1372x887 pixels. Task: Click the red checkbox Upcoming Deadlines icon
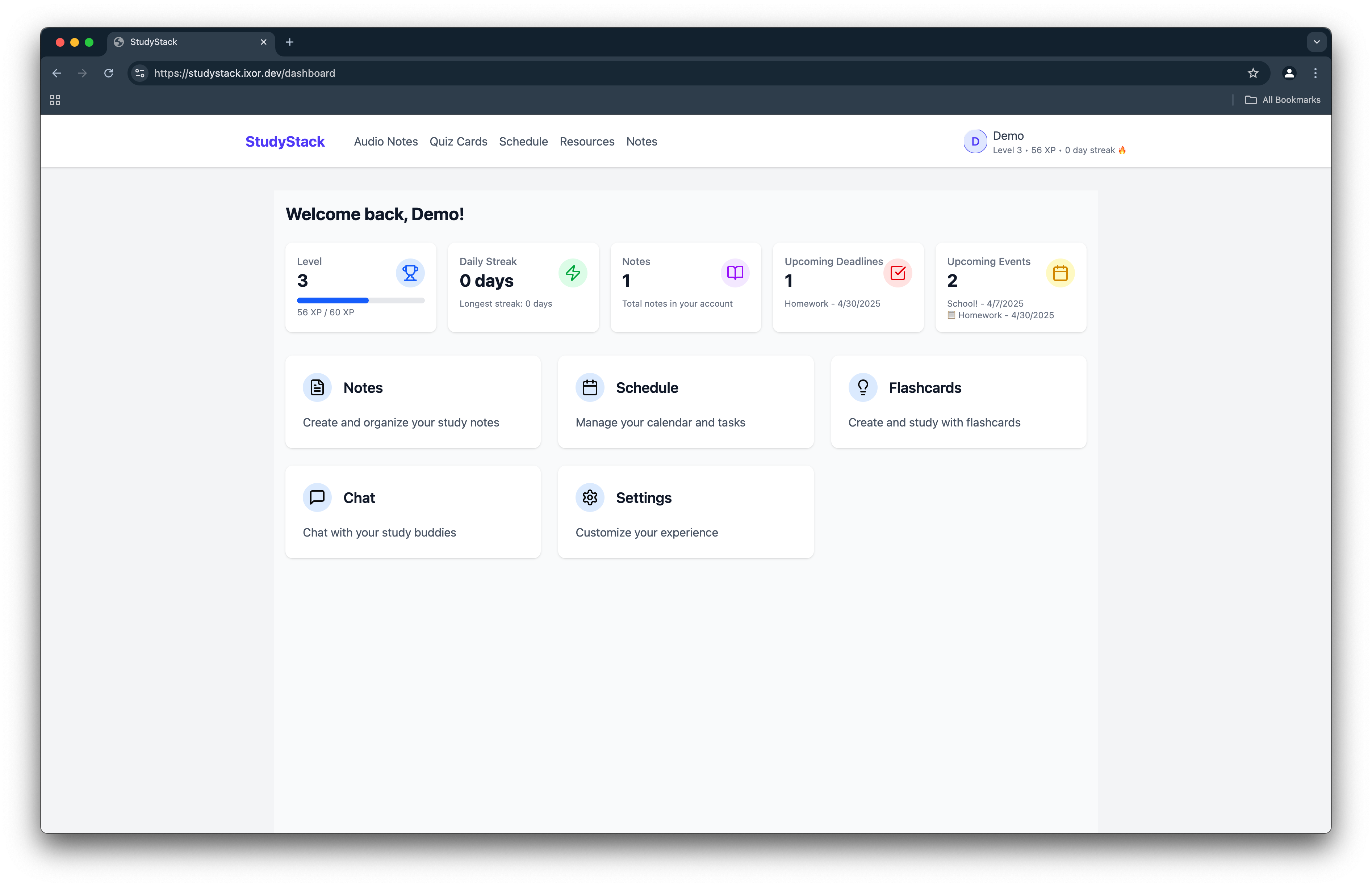[897, 273]
